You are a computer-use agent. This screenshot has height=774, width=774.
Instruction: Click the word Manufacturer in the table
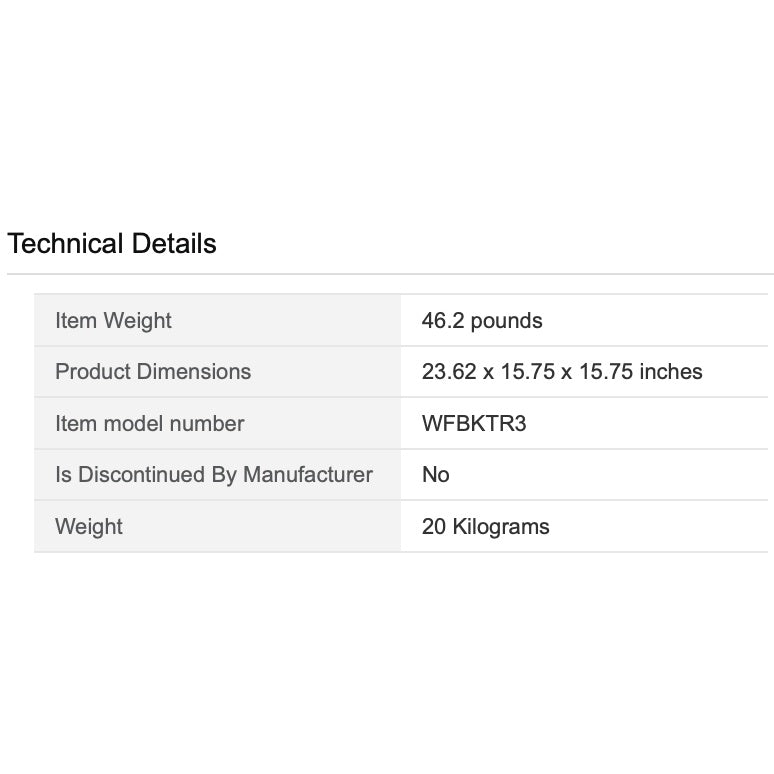pyautogui.click(x=308, y=475)
